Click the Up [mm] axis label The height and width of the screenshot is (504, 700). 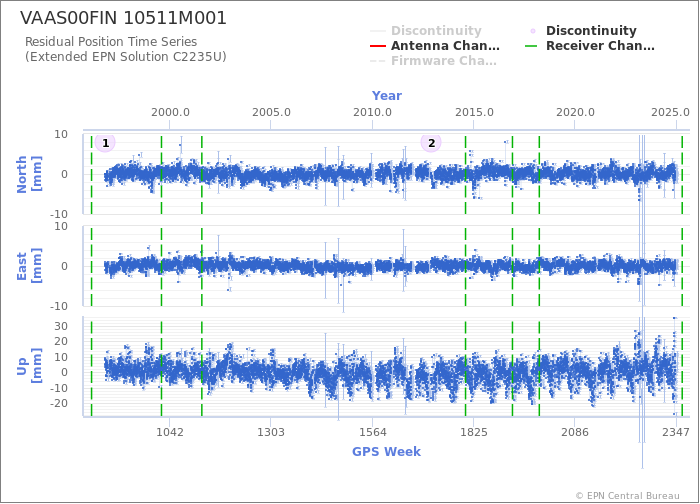(29, 367)
